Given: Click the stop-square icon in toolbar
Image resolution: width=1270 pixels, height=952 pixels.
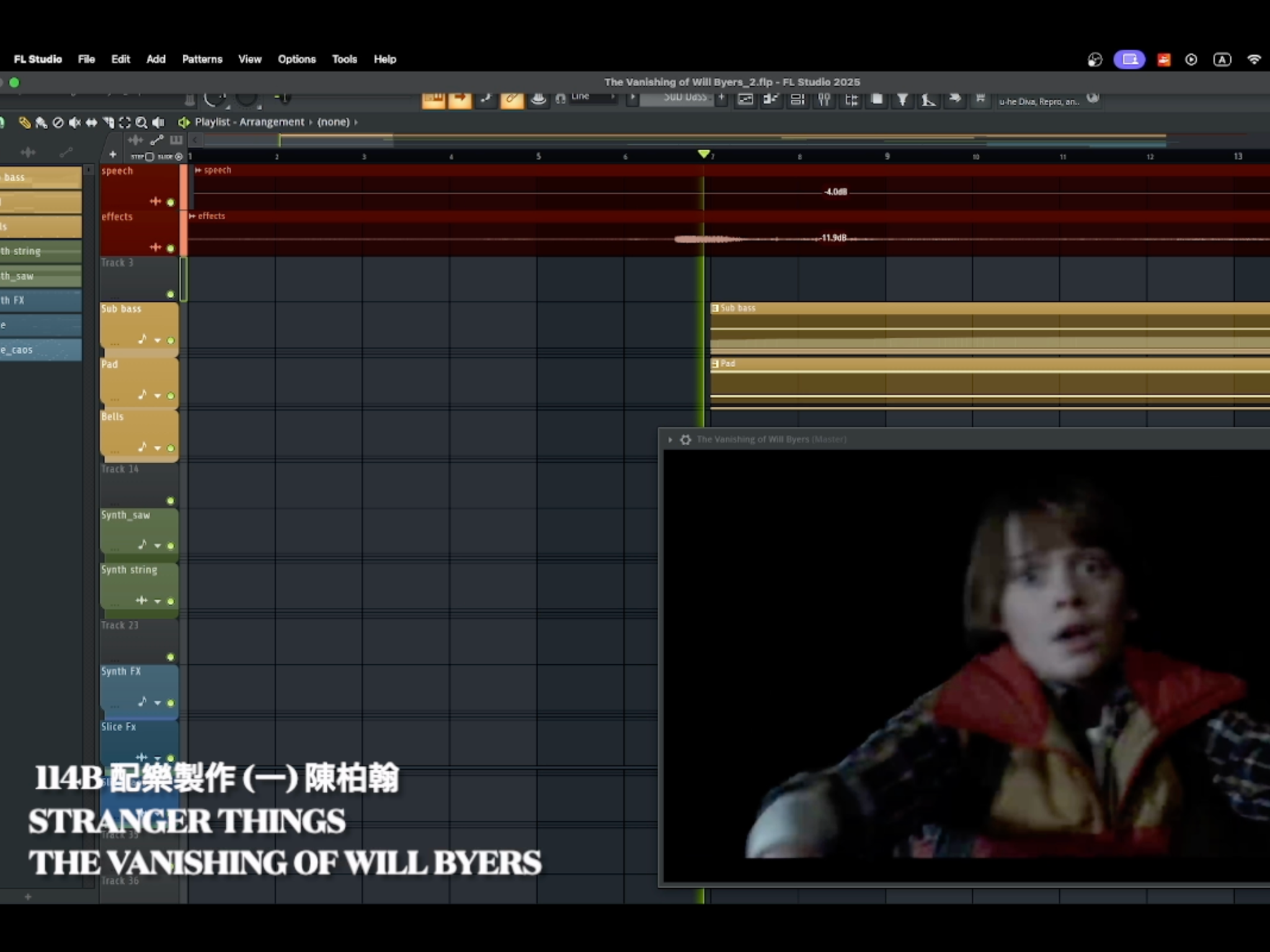Looking at the screenshot, I should click(x=877, y=99).
